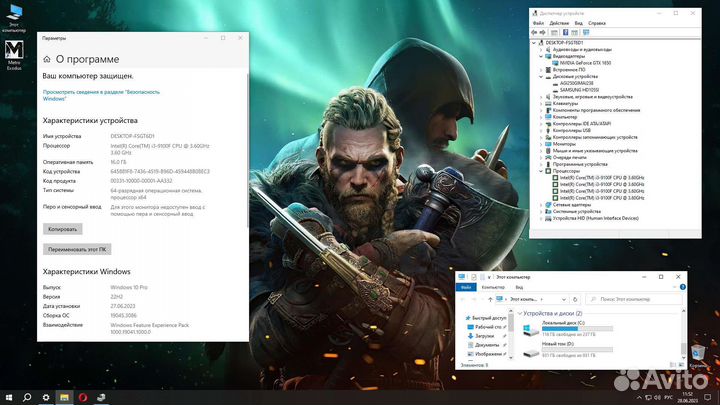This screenshot has width=720, height=405.
Task: Open Explorer help question mark icon
Action: [x=683, y=287]
